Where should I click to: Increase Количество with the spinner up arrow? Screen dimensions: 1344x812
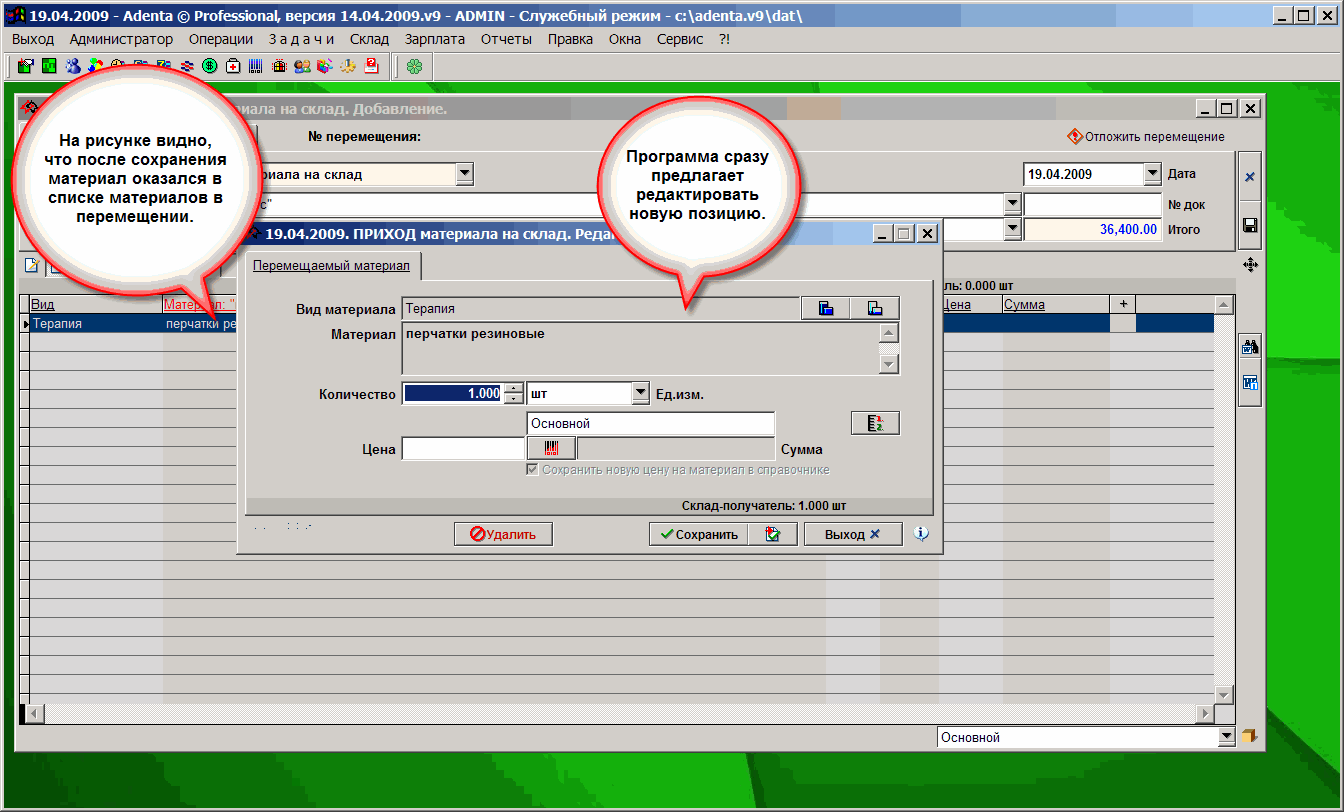click(514, 389)
